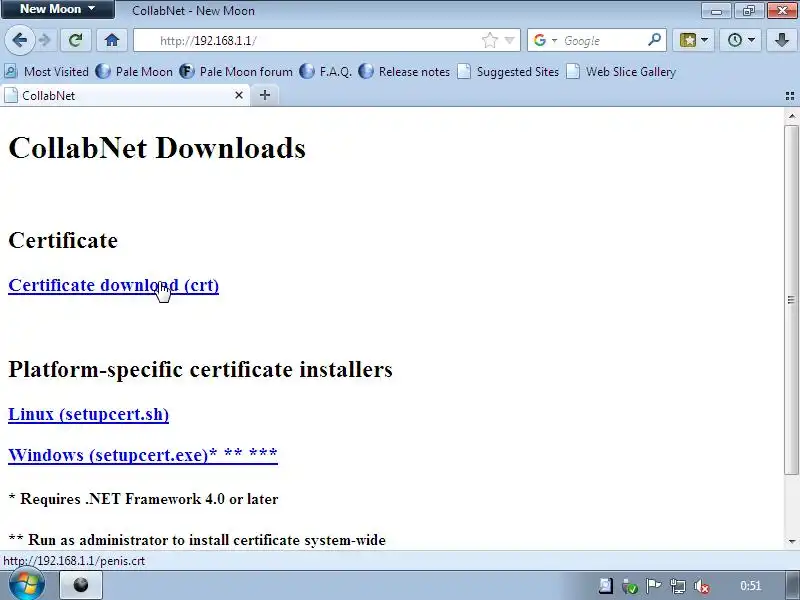This screenshot has width=800, height=600.
Task: Open the Release notes bookmark
Action: tap(404, 71)
